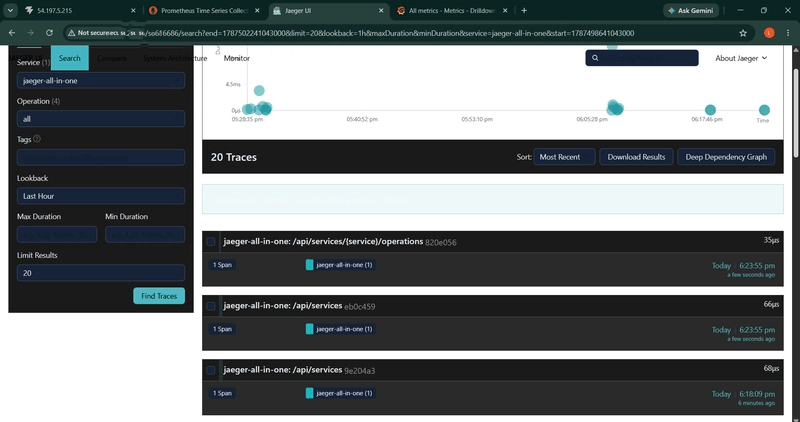The width and height of the screenshot is (800, 422).
Task: Click the page vertical scrollbar thumb
Action: point(797,112)
